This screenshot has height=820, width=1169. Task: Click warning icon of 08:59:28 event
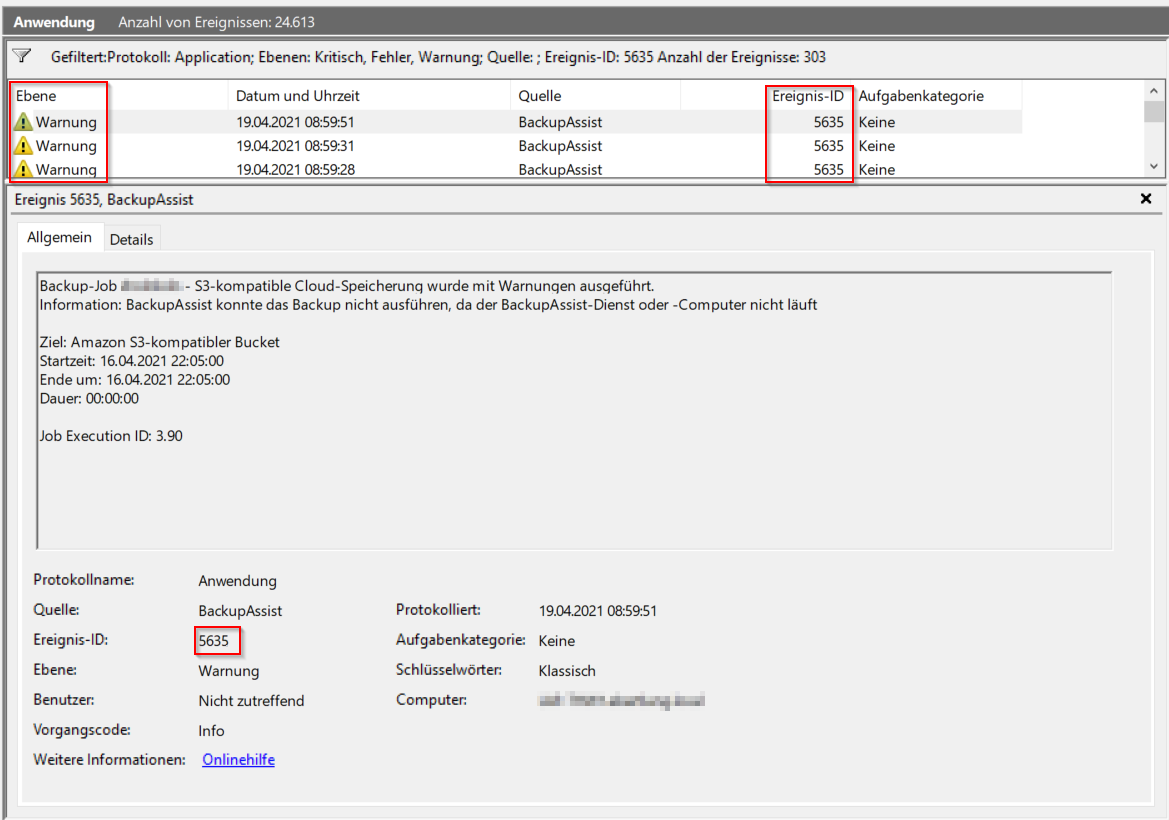[x=24, y=169]
